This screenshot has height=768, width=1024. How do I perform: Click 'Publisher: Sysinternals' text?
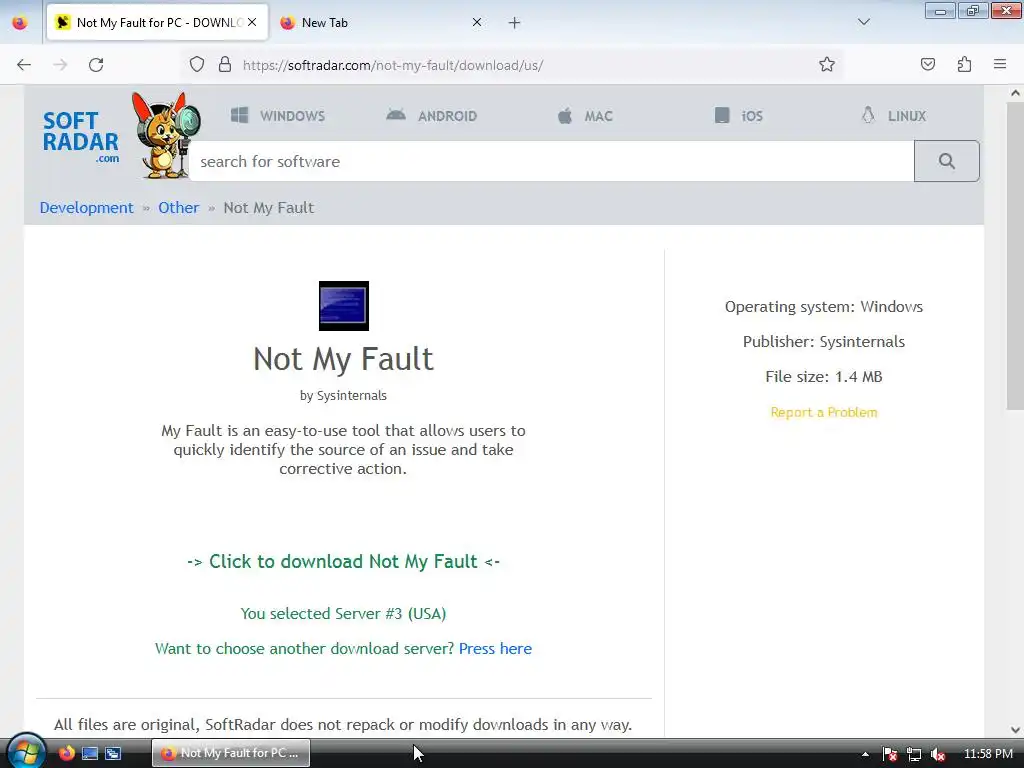(824, 342)
